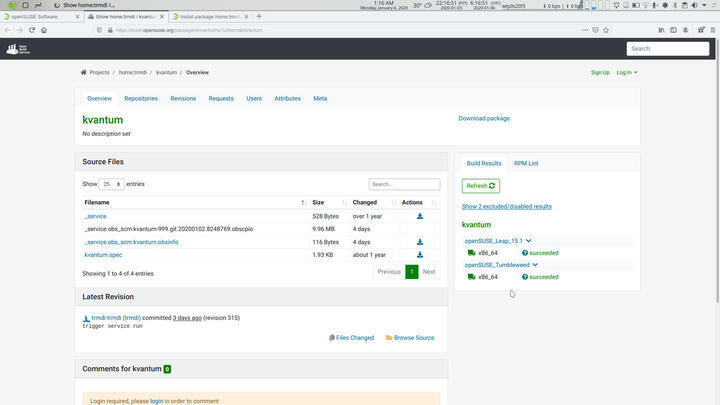Viewport: 720px width, 405px height.
Task: Click the home:trmdi breadcrumb link
Action: (x=133, y=73)
